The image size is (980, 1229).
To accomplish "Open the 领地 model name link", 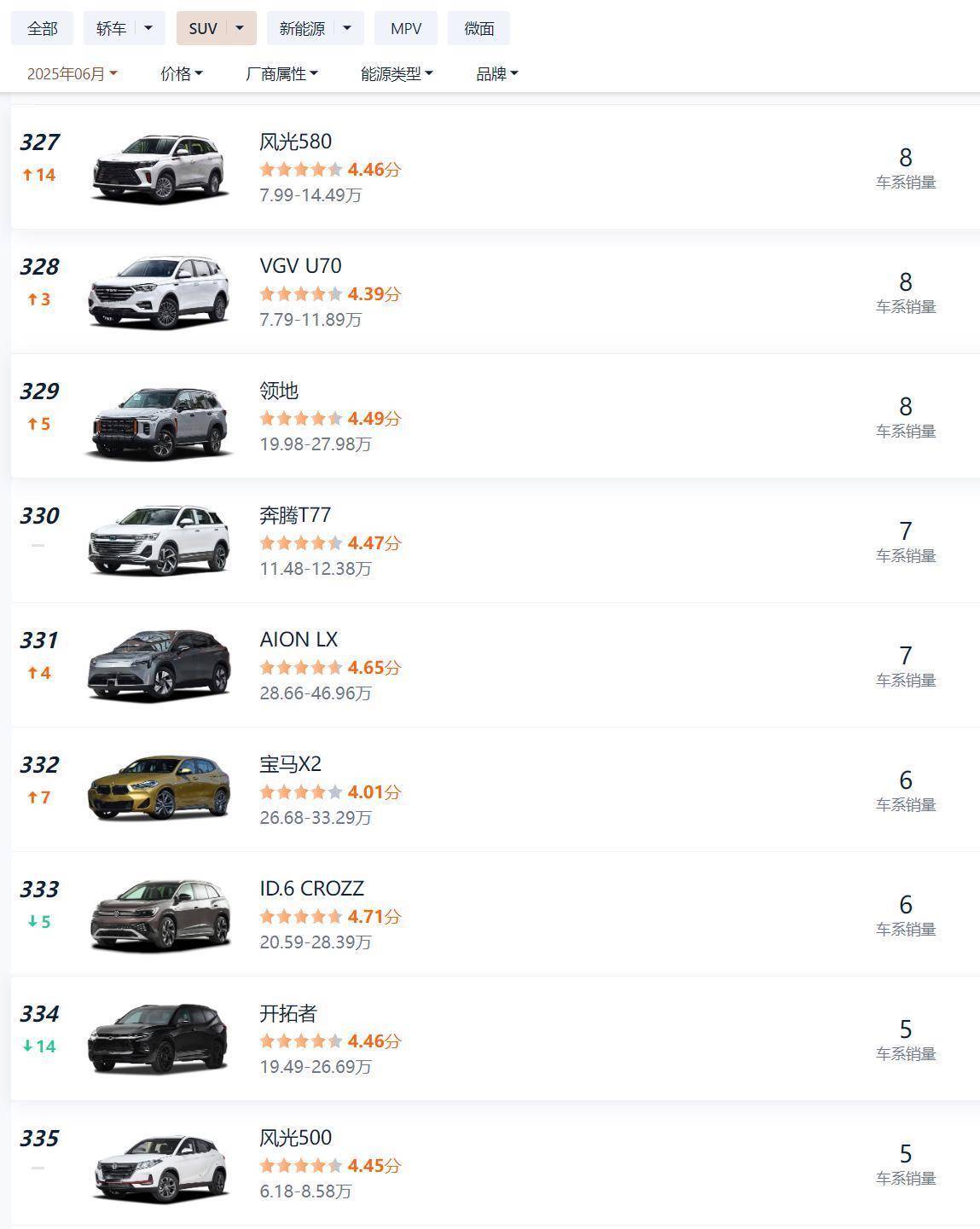I will pyautogui.click(x=279, y=391).
